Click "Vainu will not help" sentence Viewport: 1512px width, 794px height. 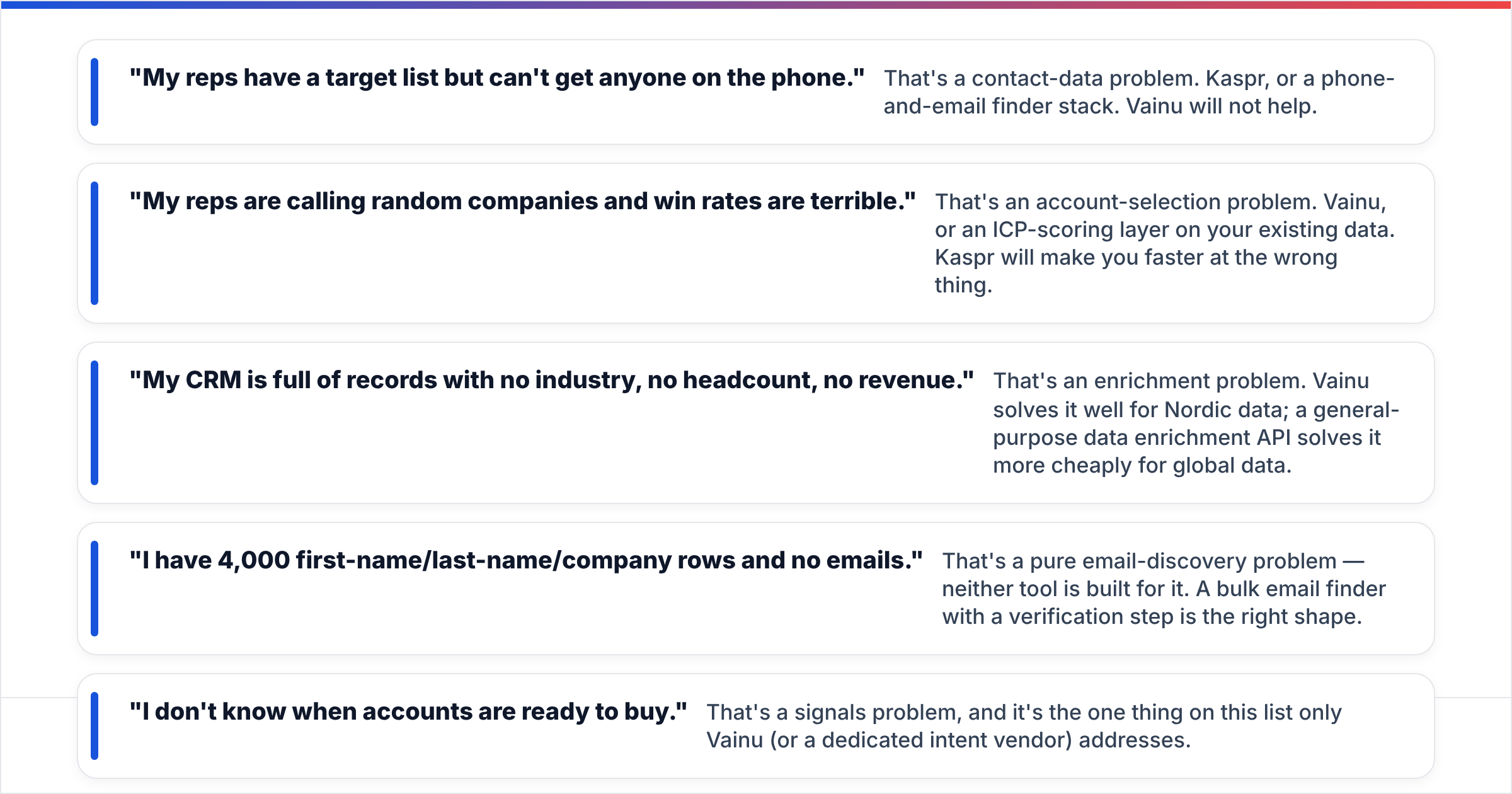click(x=1222, y=106)
